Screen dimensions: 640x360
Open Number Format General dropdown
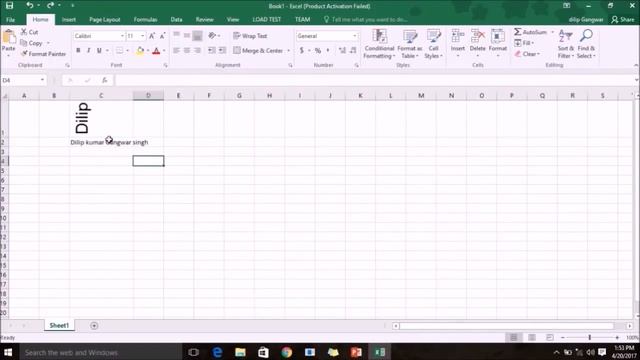coord(354,36)
